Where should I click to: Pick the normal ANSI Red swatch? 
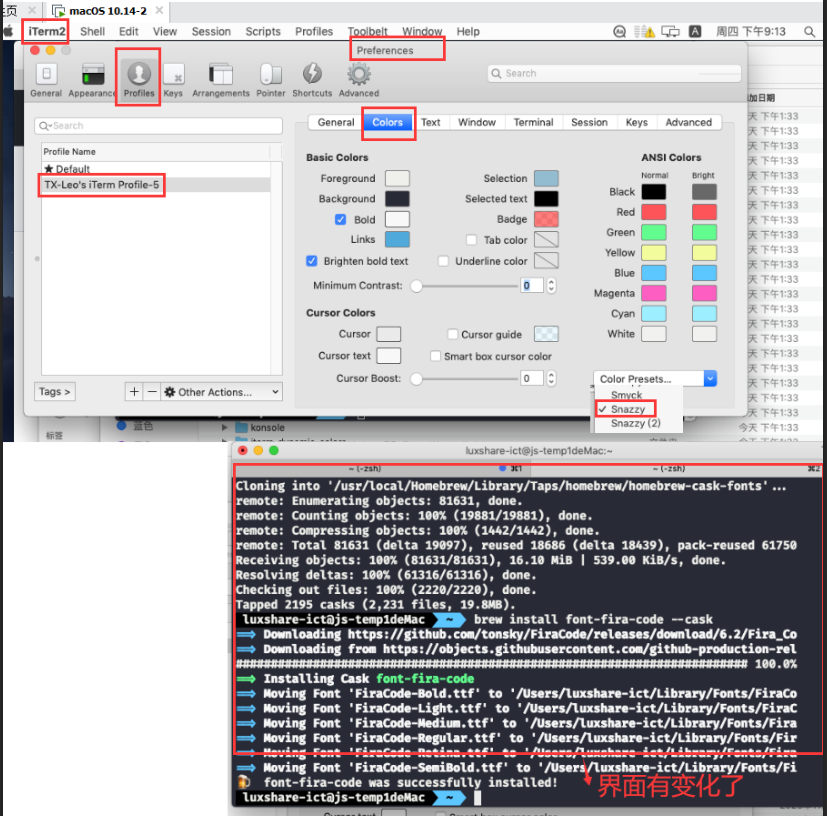653,212
